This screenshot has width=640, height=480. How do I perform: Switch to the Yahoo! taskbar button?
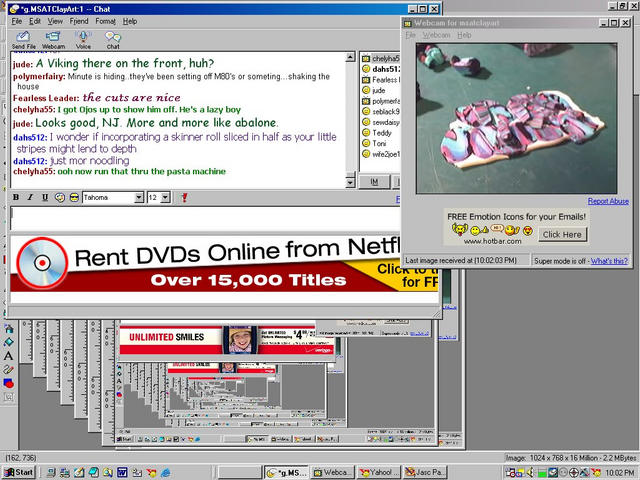(380, 473)
